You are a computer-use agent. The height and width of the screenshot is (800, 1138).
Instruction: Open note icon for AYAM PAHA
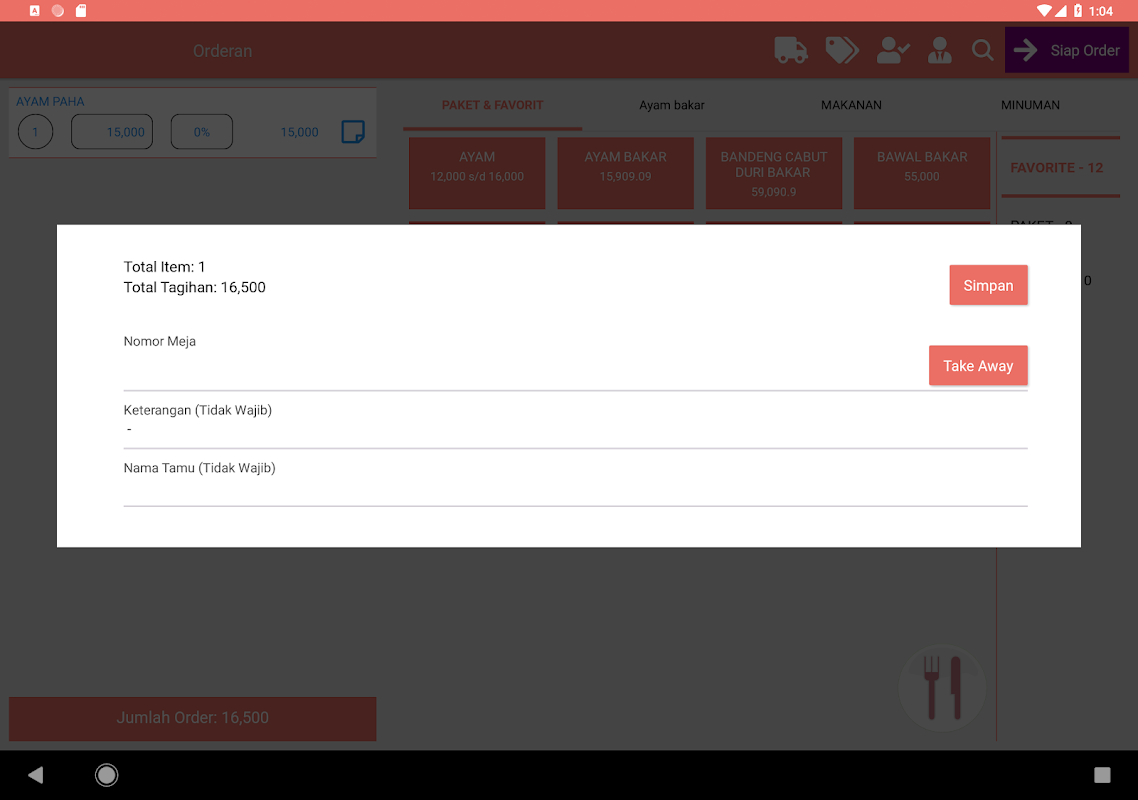click(353, 131)
